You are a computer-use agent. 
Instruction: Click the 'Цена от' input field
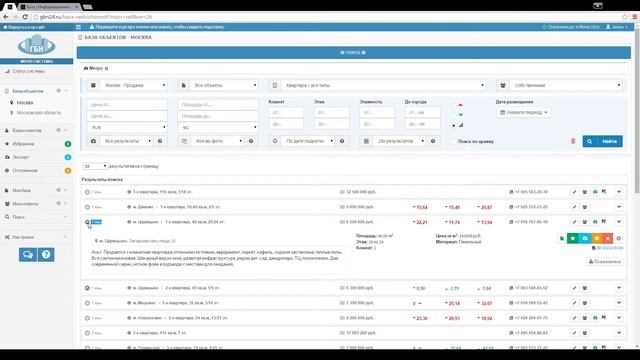coord(127,105)
